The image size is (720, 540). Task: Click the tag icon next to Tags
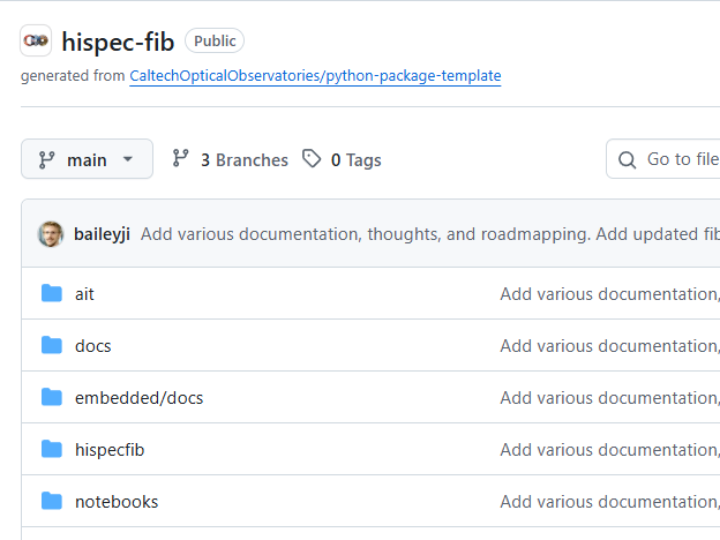tap(312, 159)
